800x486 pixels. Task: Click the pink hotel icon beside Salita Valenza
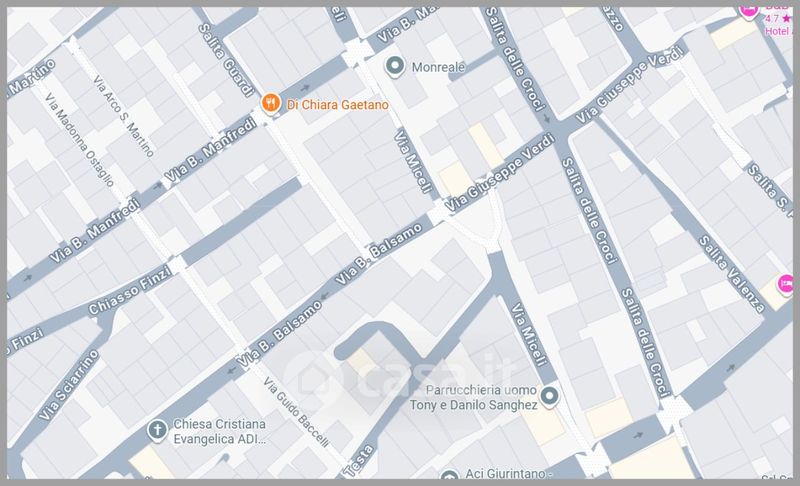(x=786, y=284)
